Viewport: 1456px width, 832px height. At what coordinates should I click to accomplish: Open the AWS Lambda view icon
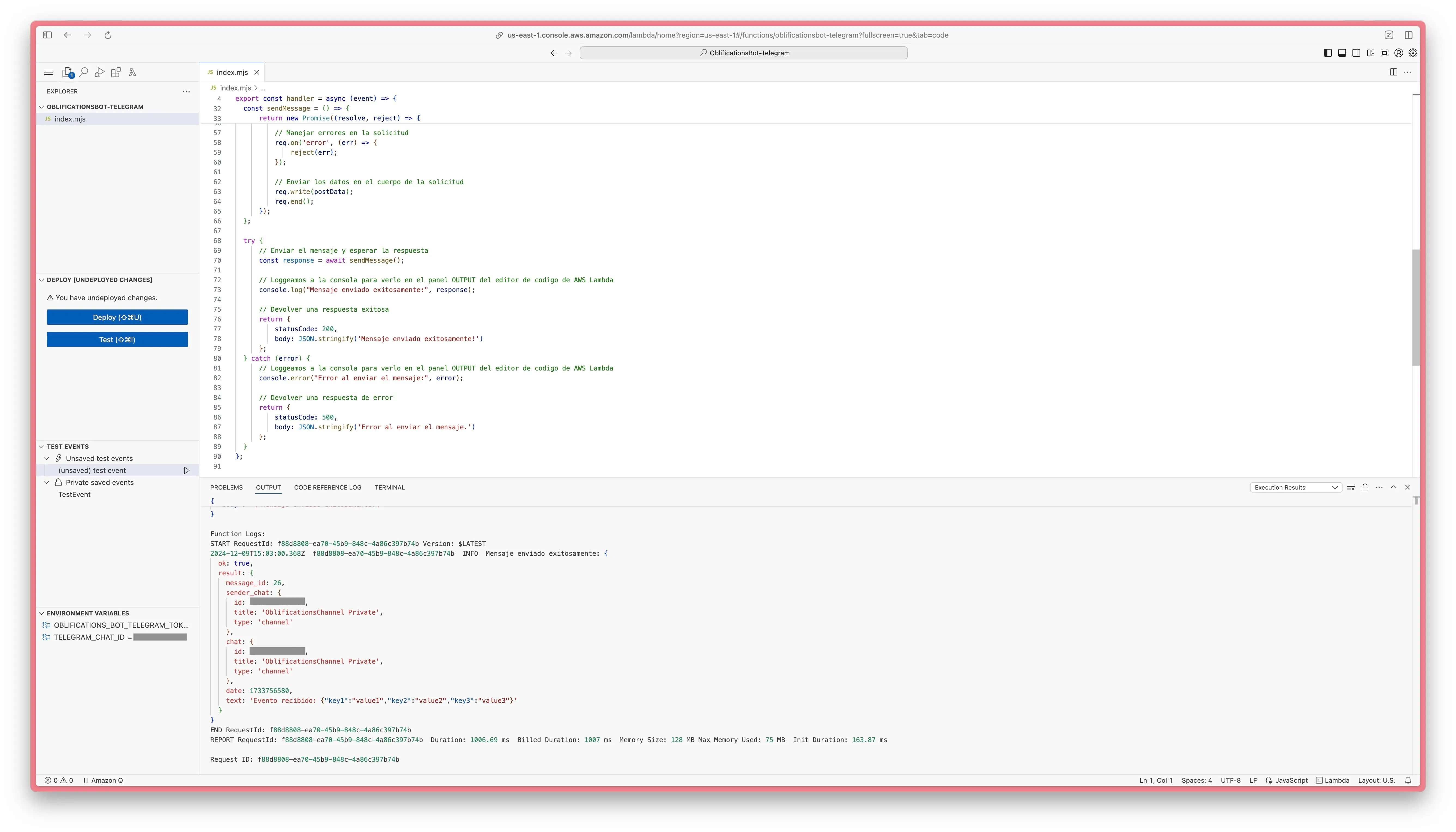coord(133,72)
